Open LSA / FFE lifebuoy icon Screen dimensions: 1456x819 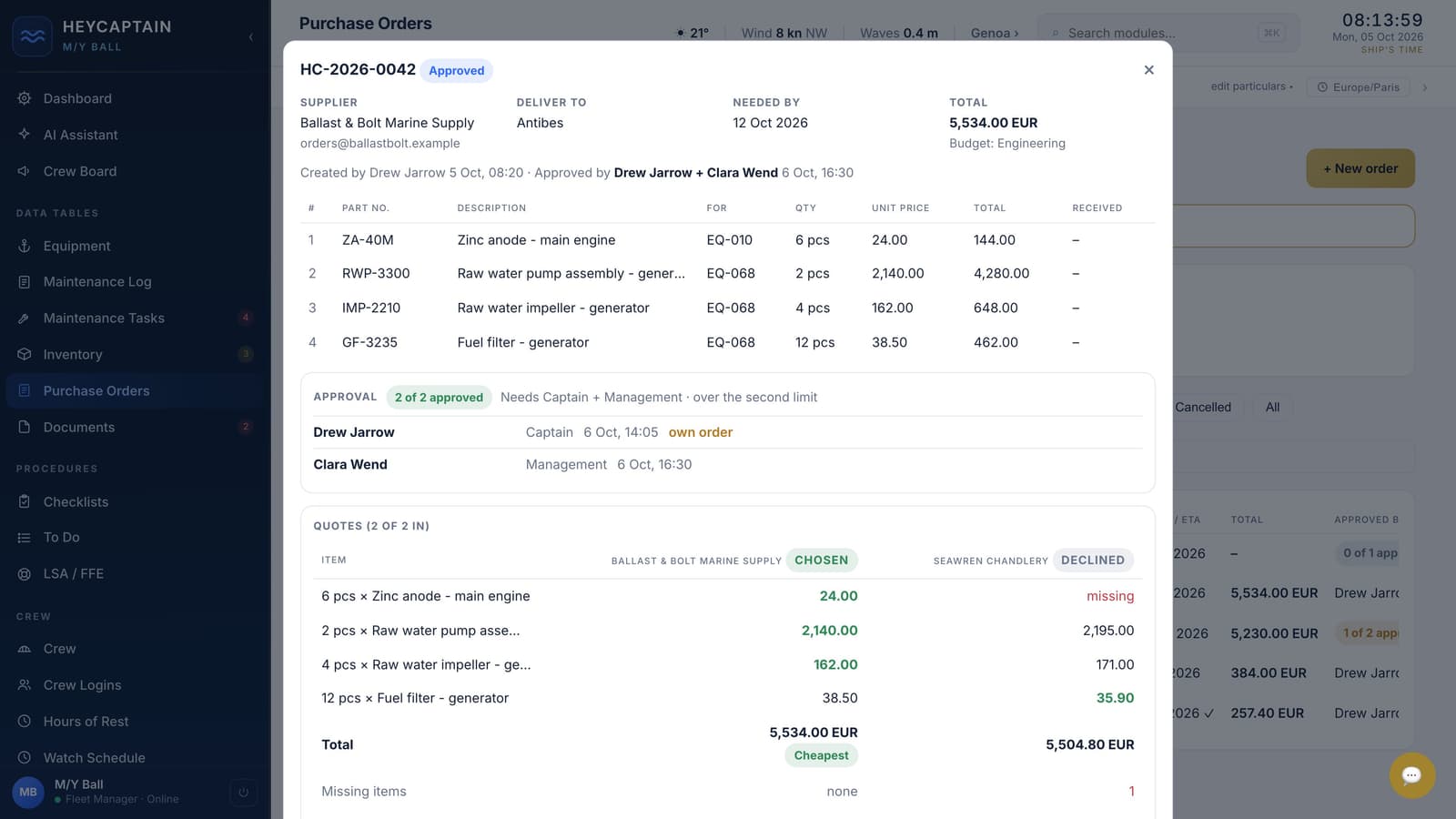click(x=25, y=574)
